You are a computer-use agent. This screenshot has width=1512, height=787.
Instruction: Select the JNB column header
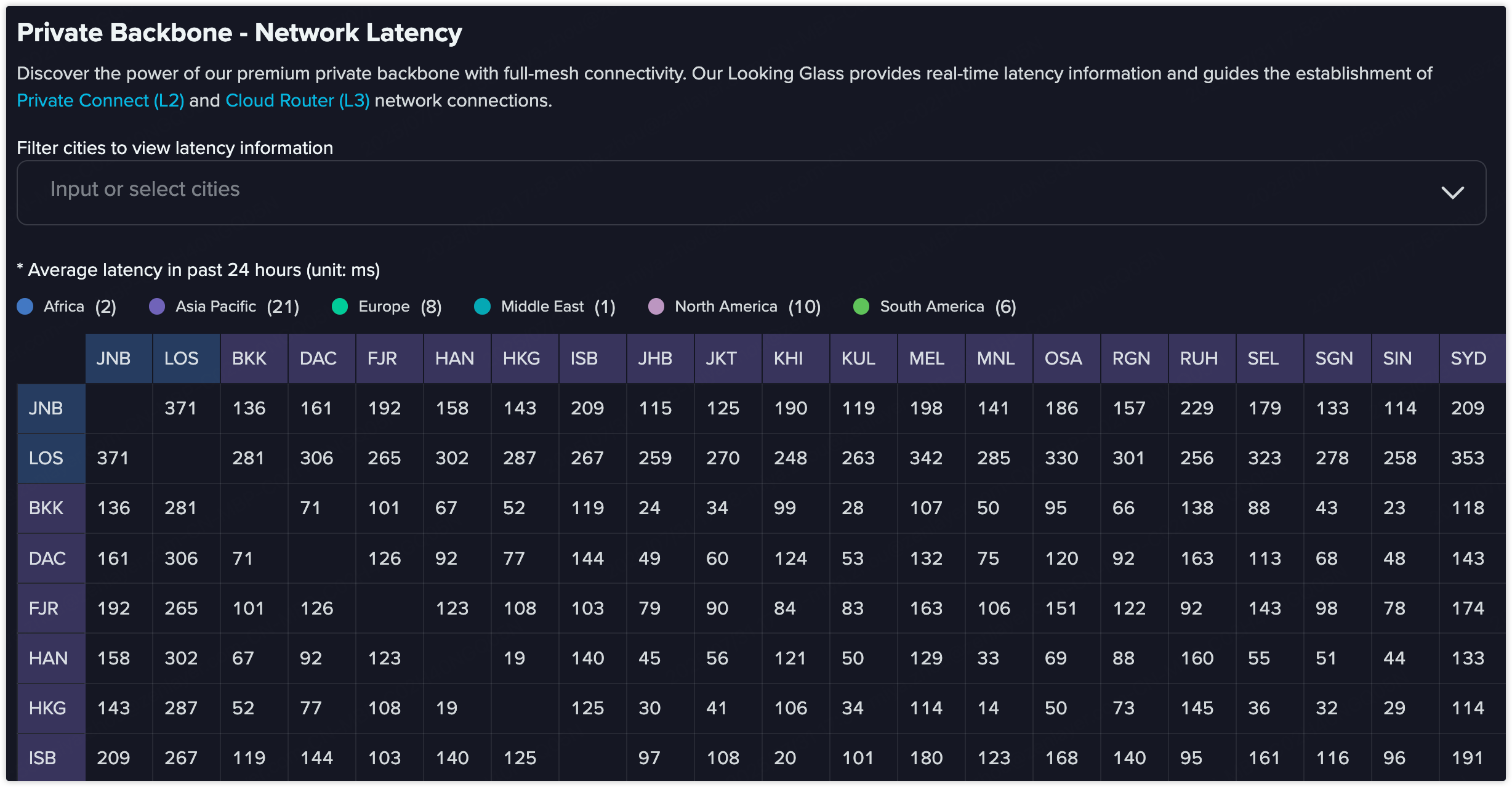(x=114, y=358)
